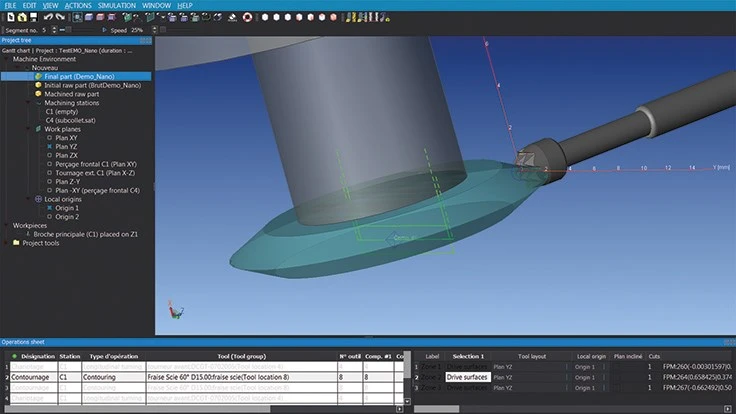Activate the Plan XY work plane marker

click(49, 137)
